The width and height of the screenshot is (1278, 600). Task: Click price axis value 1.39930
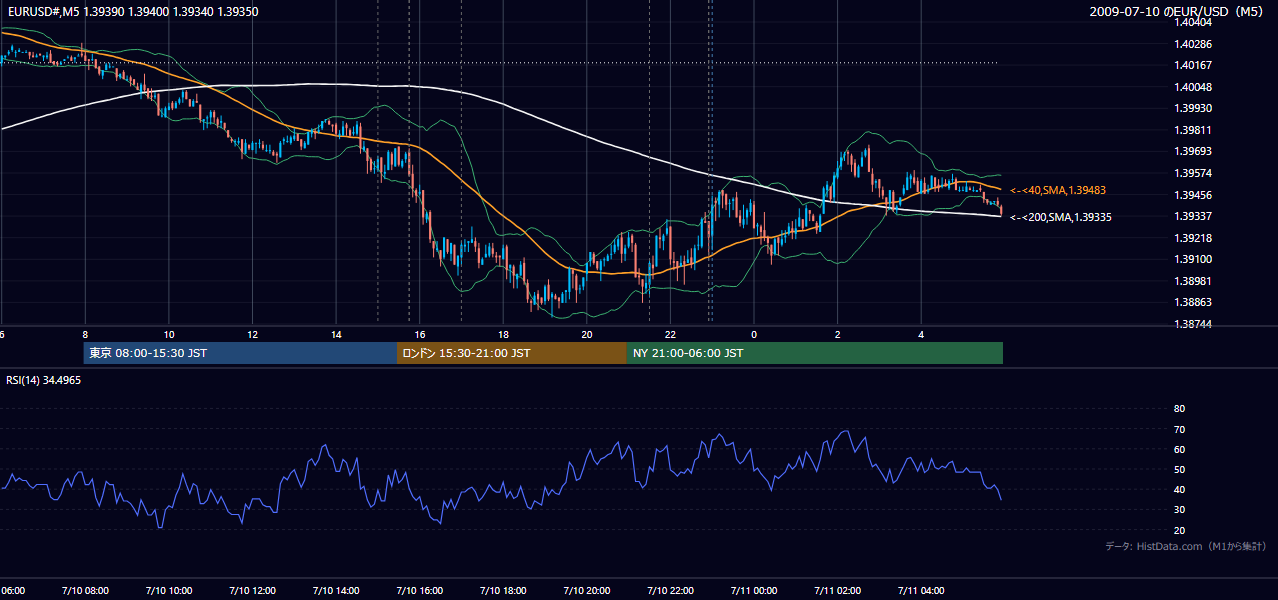1193,108
